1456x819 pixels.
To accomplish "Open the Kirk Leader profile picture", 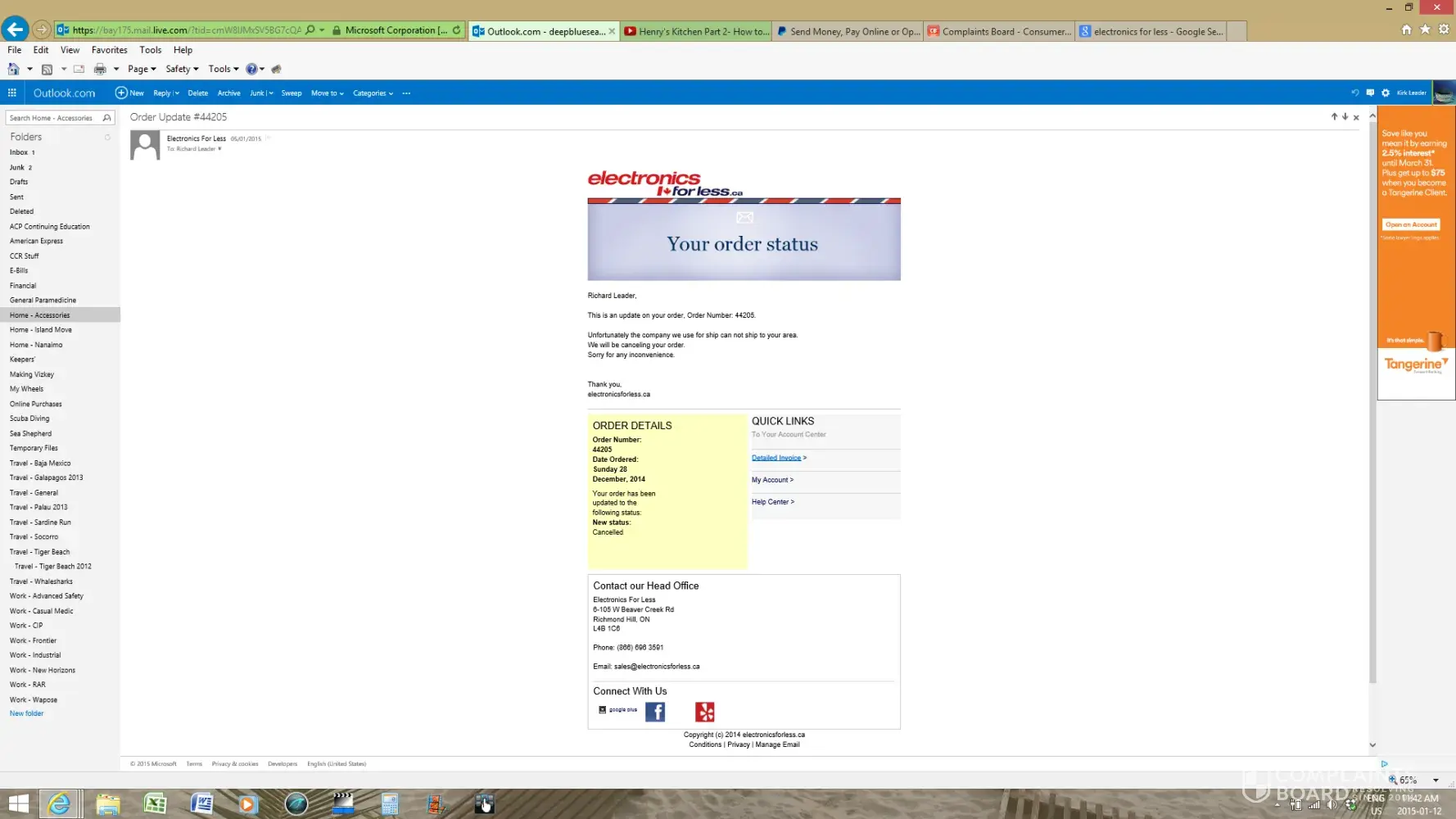I will tap(1443, 93).
